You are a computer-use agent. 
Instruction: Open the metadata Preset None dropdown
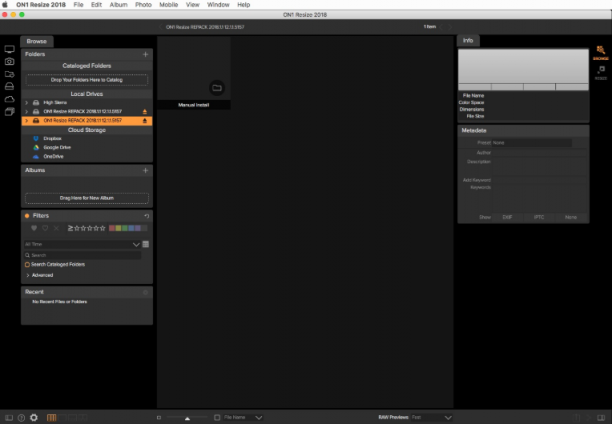pos(532,143)
